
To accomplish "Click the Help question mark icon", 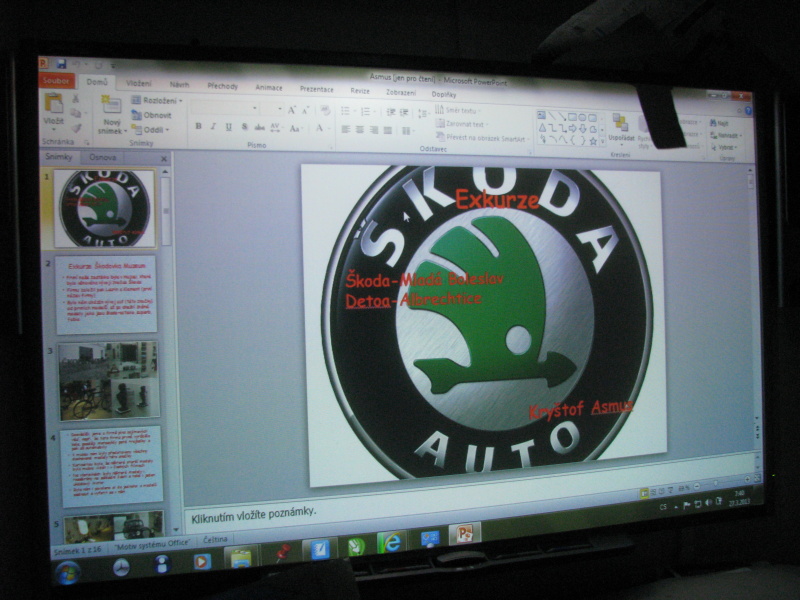I will (748, 111).
